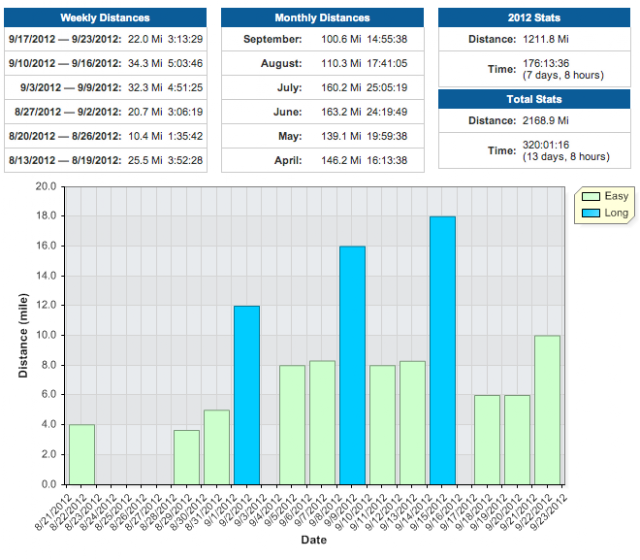Select the 9/3/2012 — 9/9/2012 weekly row
The height and width of the screenshot is (560, 640).
[x=105, y=87]
